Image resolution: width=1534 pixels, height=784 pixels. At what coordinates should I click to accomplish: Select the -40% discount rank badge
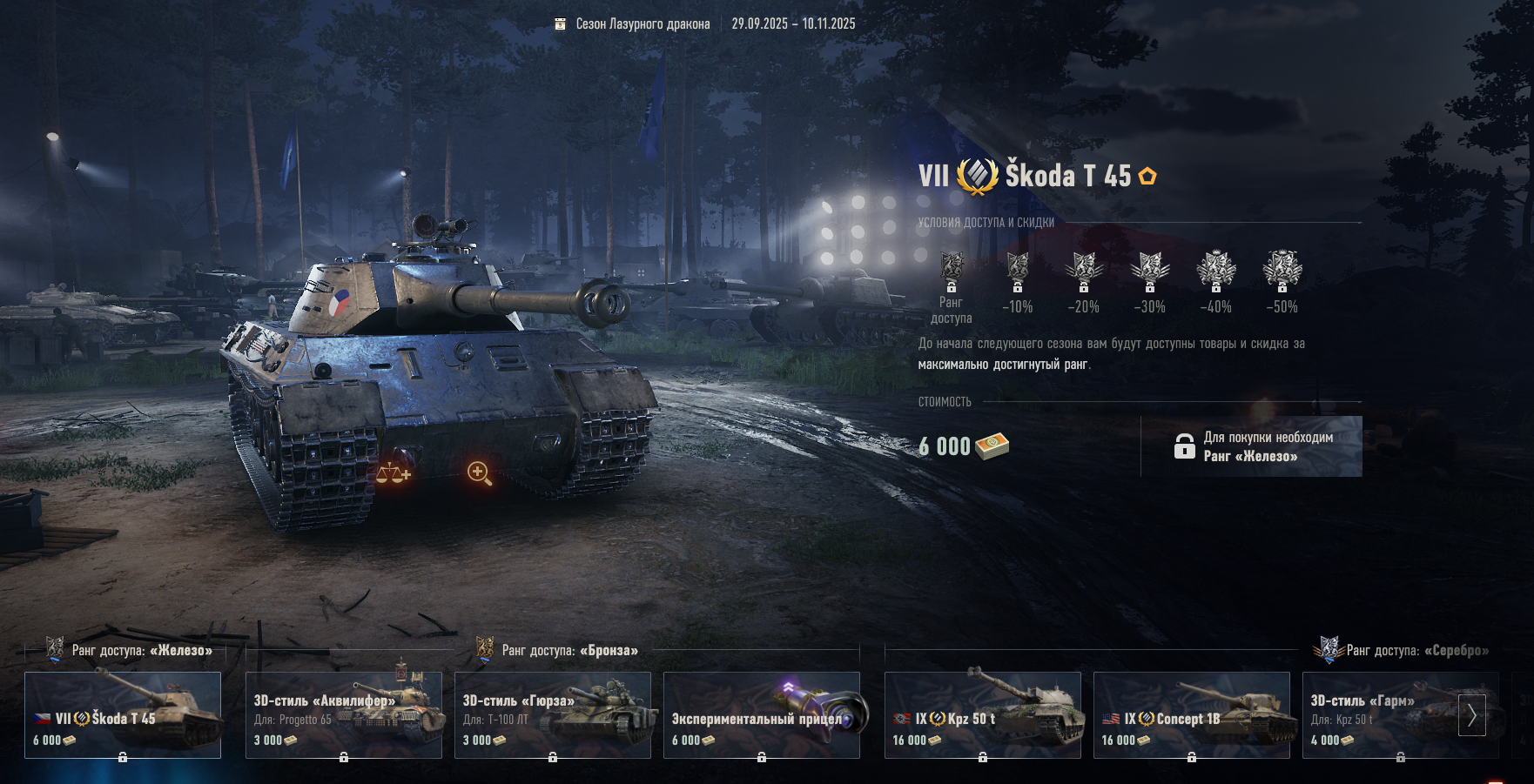pos(1216,271)
